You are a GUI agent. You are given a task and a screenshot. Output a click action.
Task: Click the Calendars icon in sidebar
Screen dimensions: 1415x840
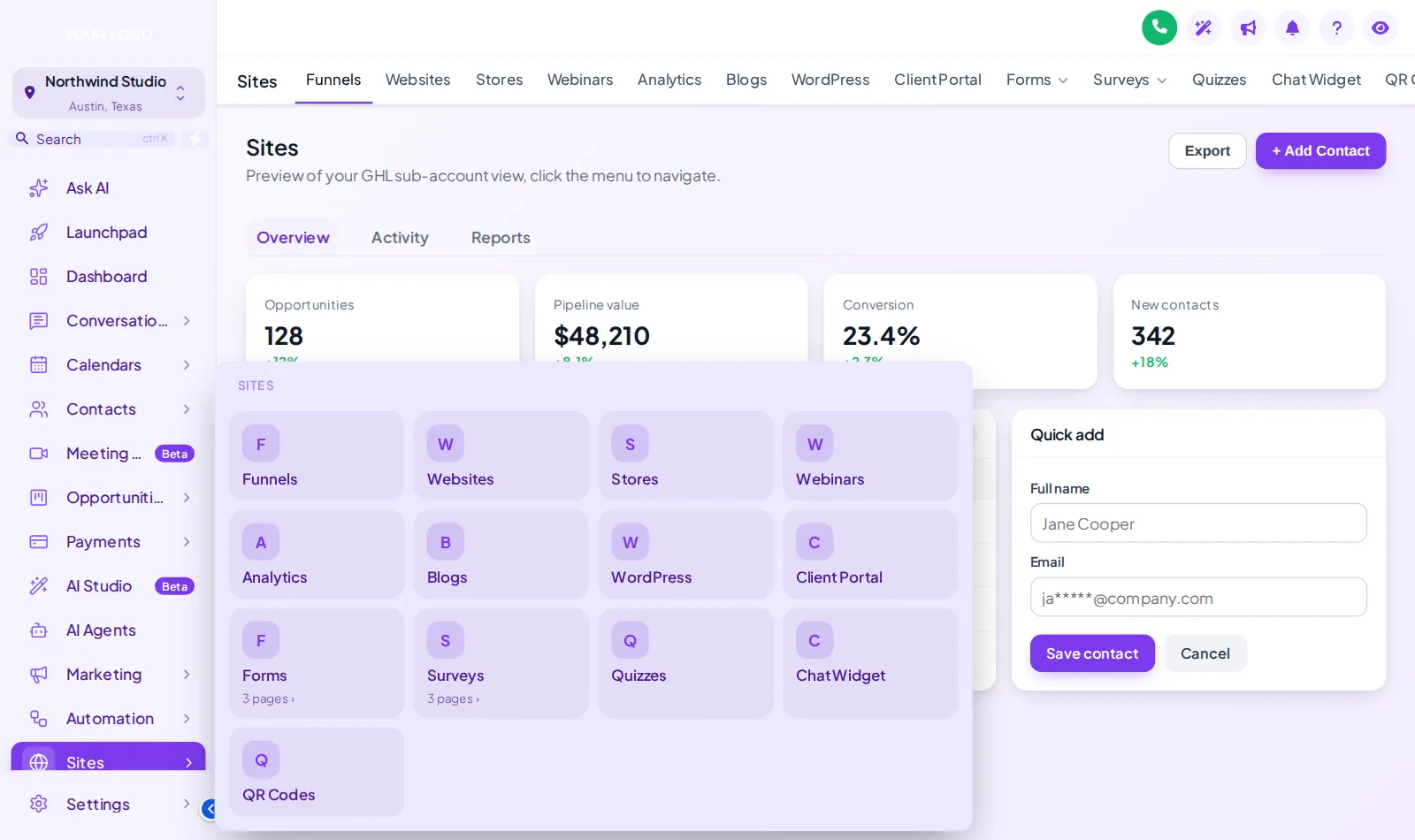click(39, 365)
